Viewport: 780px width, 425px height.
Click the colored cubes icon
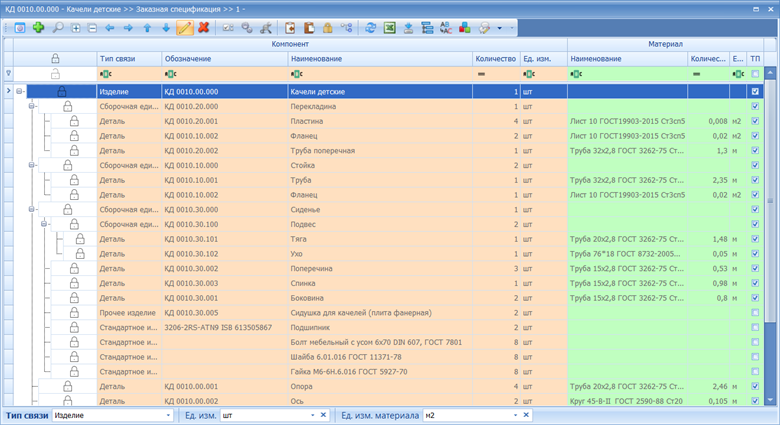pyautogui.click(x=465, y=28)
